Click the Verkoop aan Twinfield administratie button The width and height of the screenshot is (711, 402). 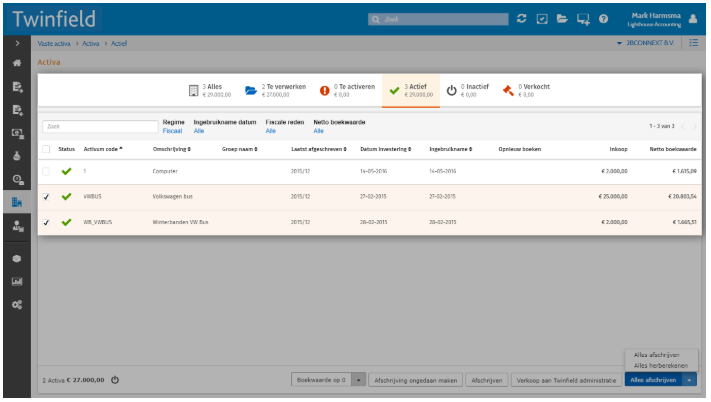pyautogui.click(x=564, y=380)
